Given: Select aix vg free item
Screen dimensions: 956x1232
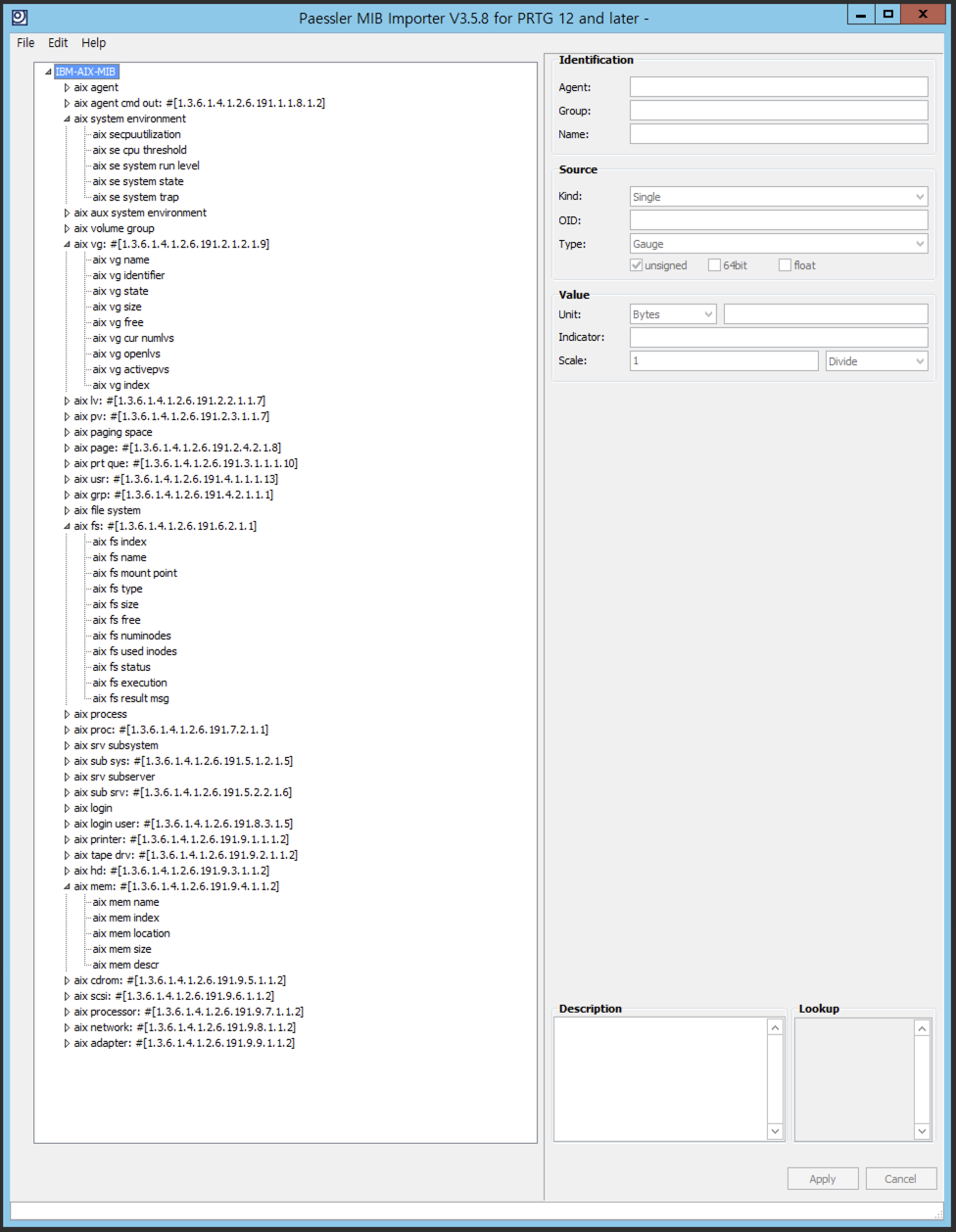Looking at the screenshot, I should click(118, 322).
